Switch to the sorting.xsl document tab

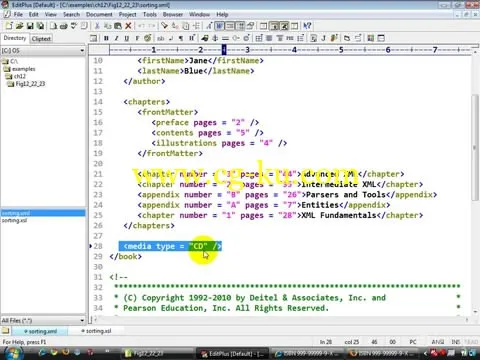click(x=96, y=331)
